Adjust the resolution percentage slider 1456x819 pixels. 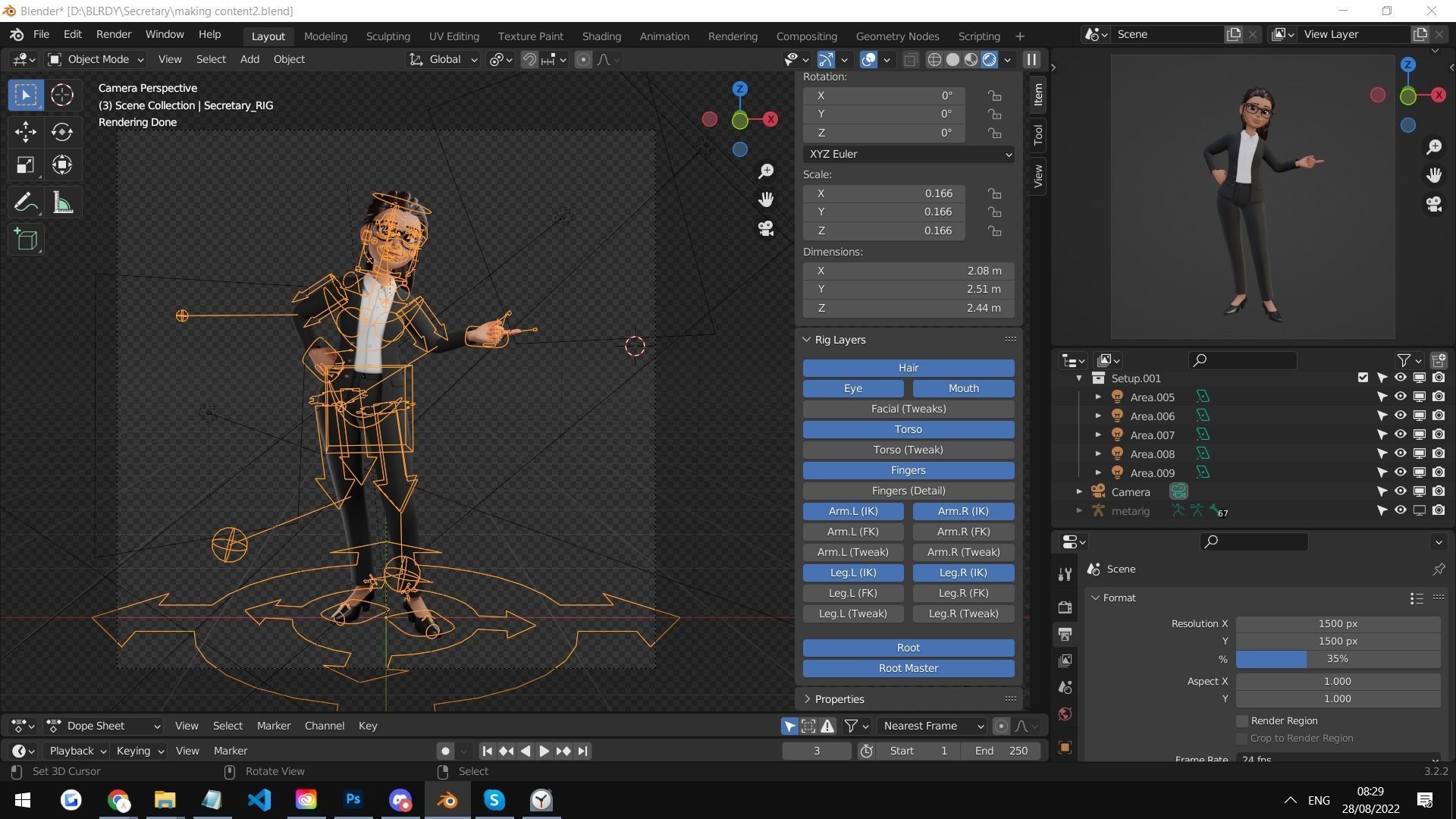coord(1337,659)
